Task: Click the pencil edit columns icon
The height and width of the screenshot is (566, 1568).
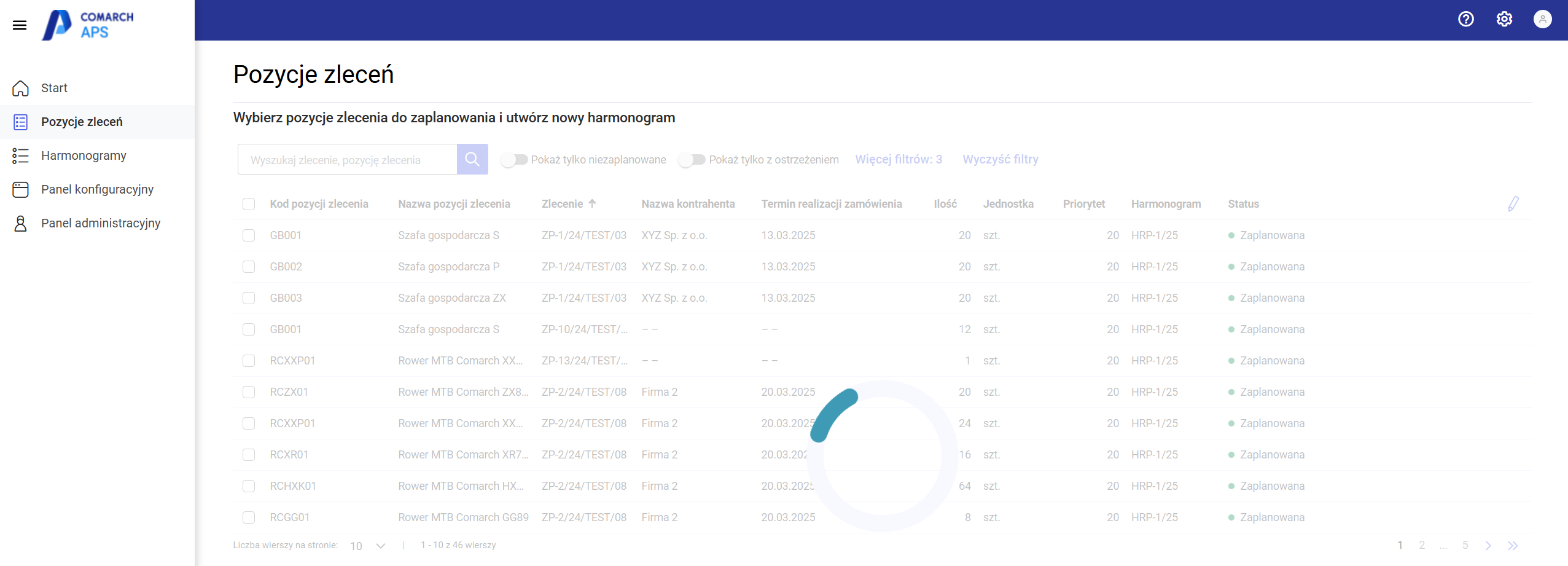Action: click(1513, 204)
